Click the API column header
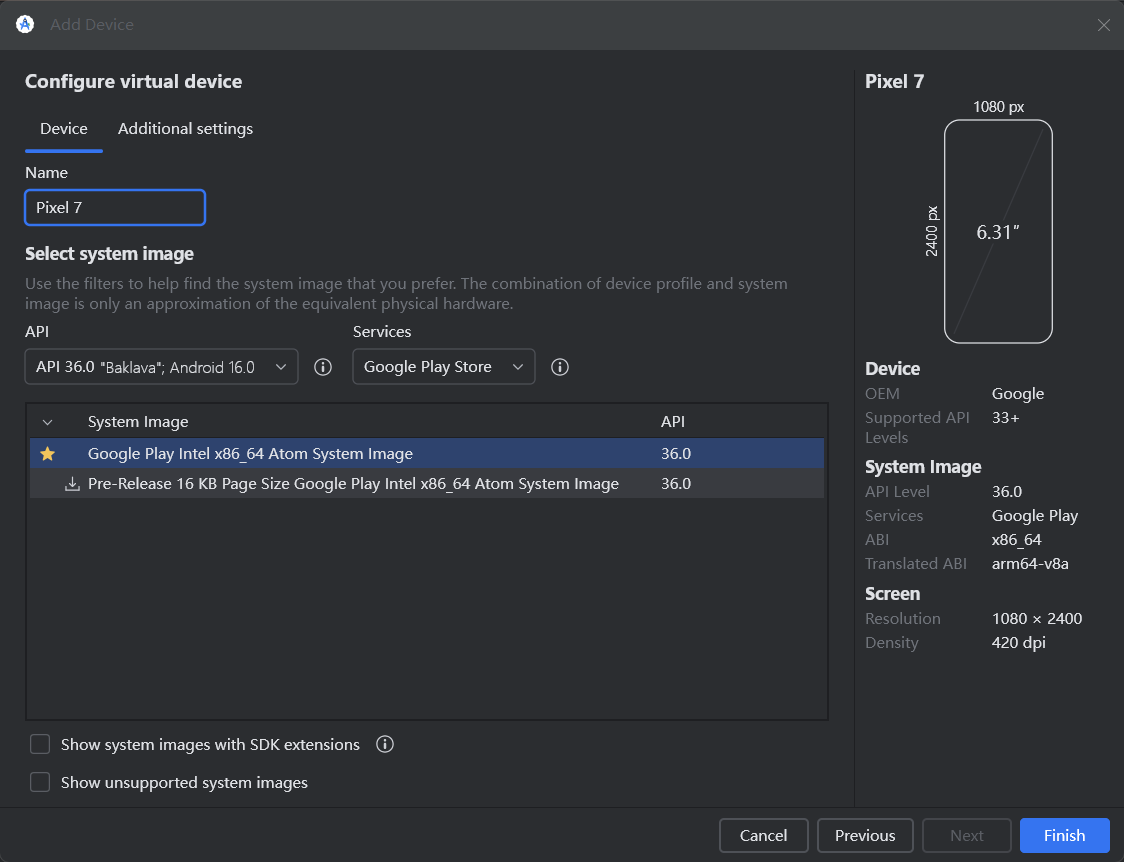 [672, 421]
